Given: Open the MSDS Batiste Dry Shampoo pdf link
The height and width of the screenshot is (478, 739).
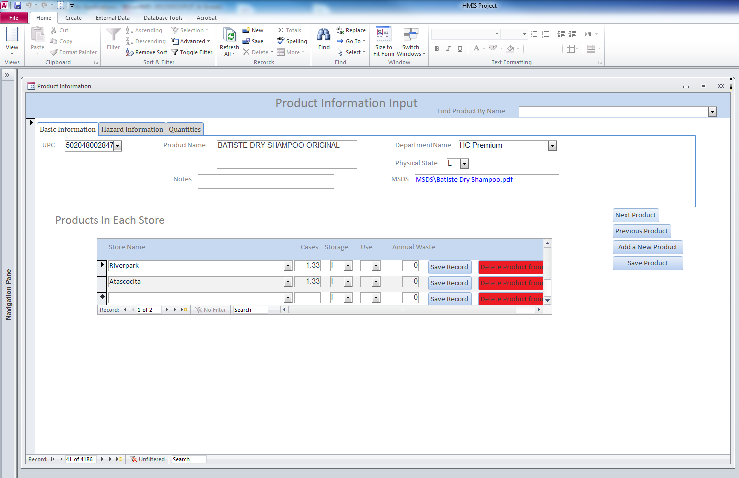Looking at the screenshot, I should tap(464, 180).
